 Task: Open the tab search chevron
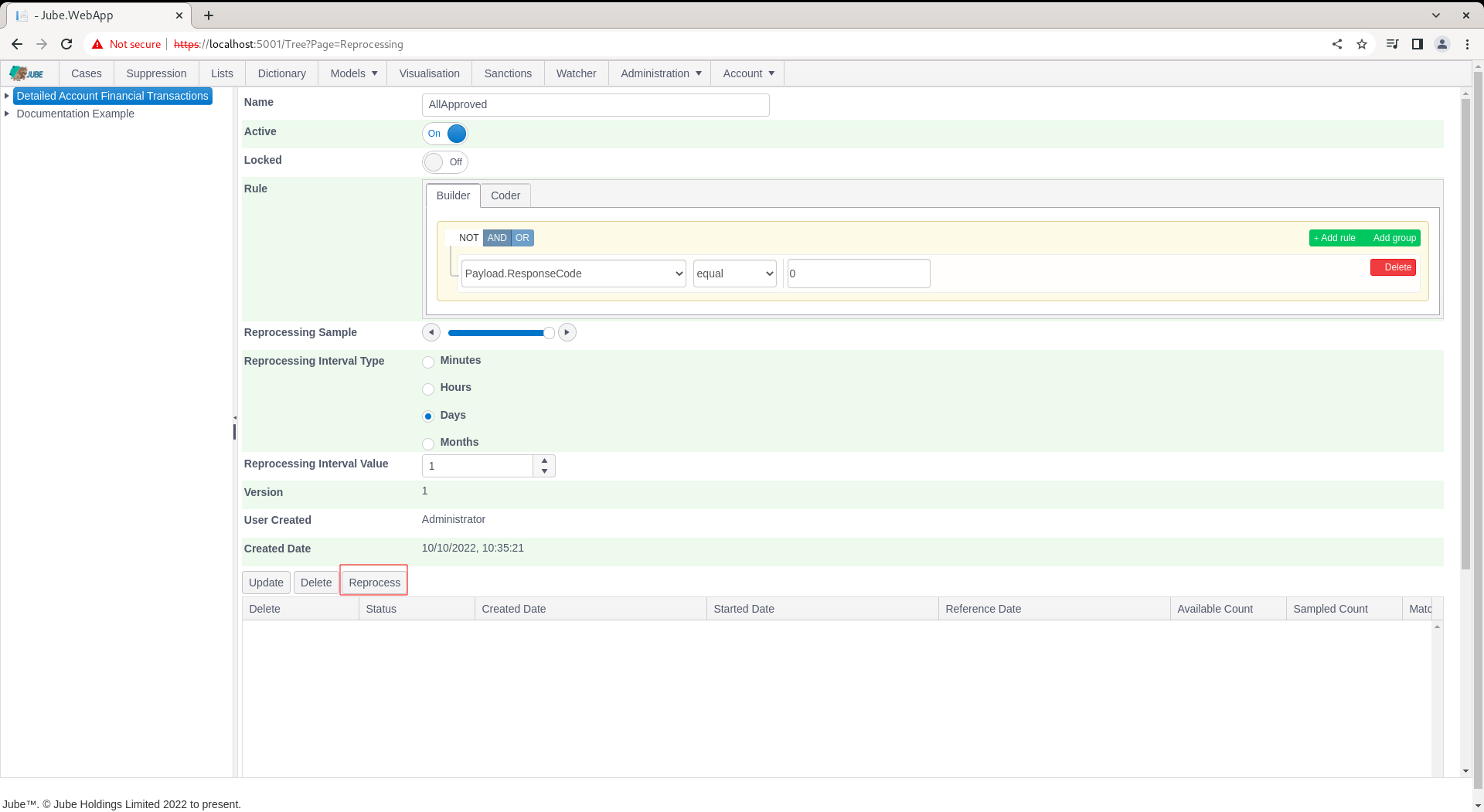(1435, 15)
